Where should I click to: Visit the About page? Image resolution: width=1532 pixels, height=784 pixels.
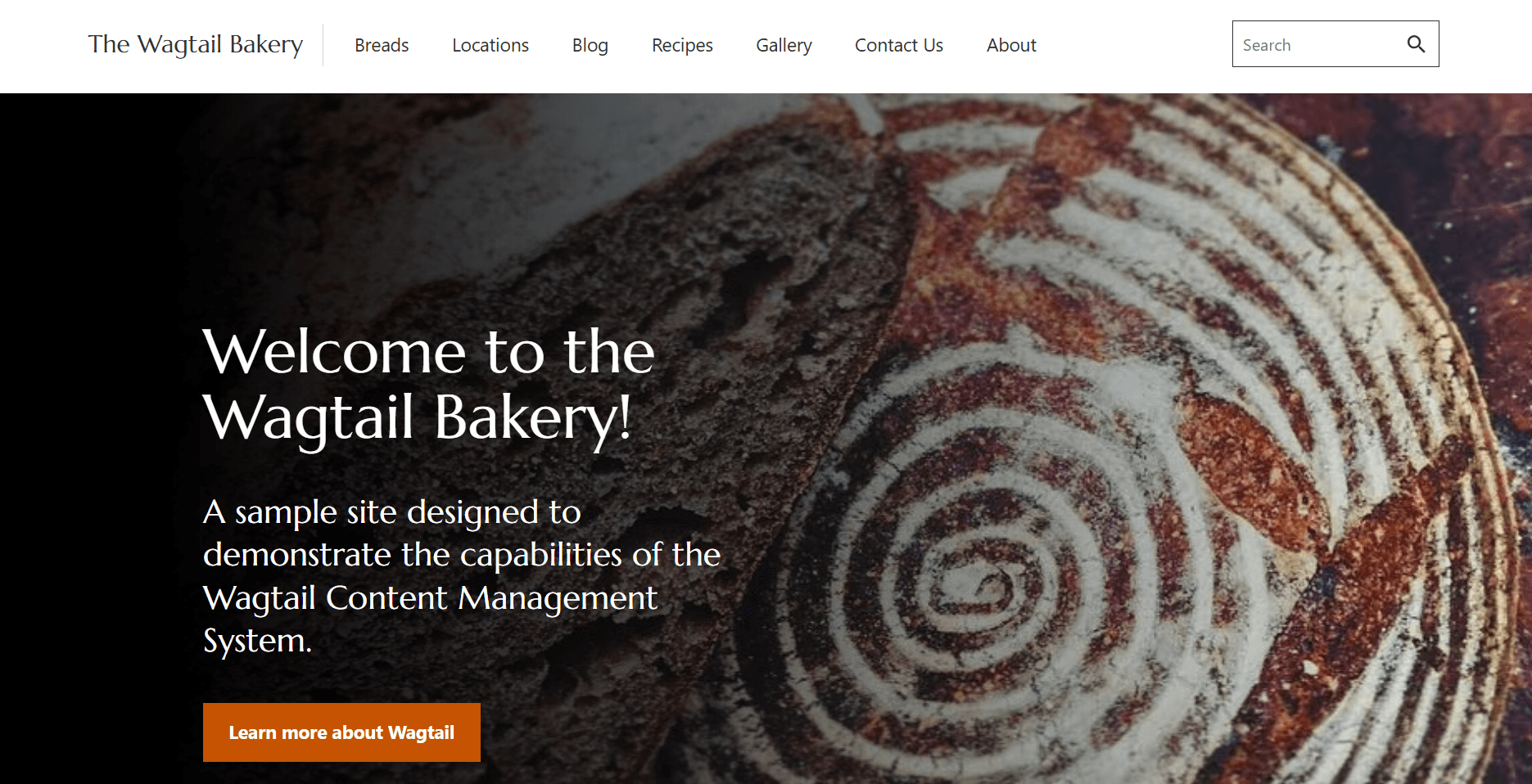tap(1011, 45)
